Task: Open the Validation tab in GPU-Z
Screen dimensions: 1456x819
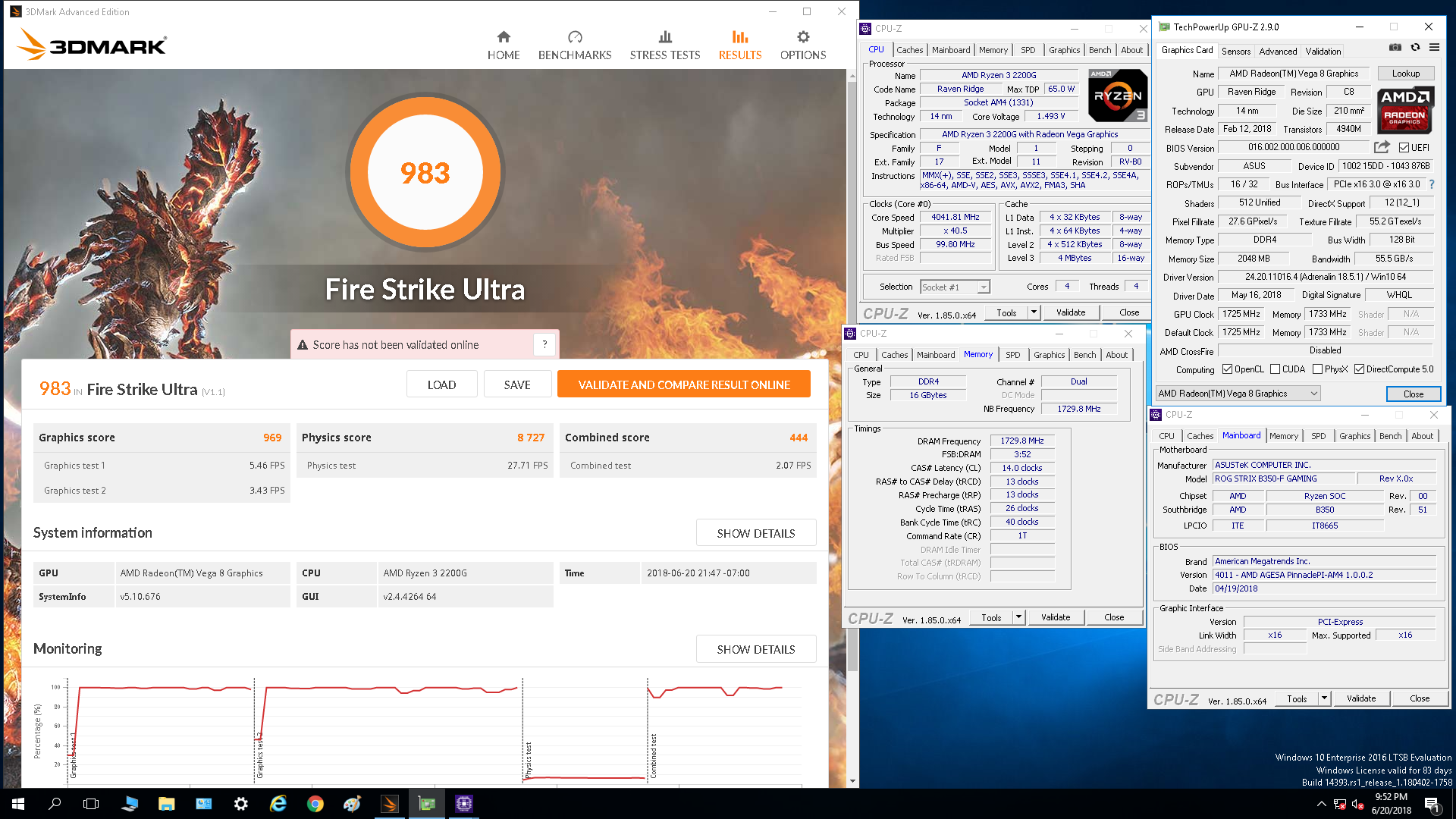Action: tap(1323, 51)
